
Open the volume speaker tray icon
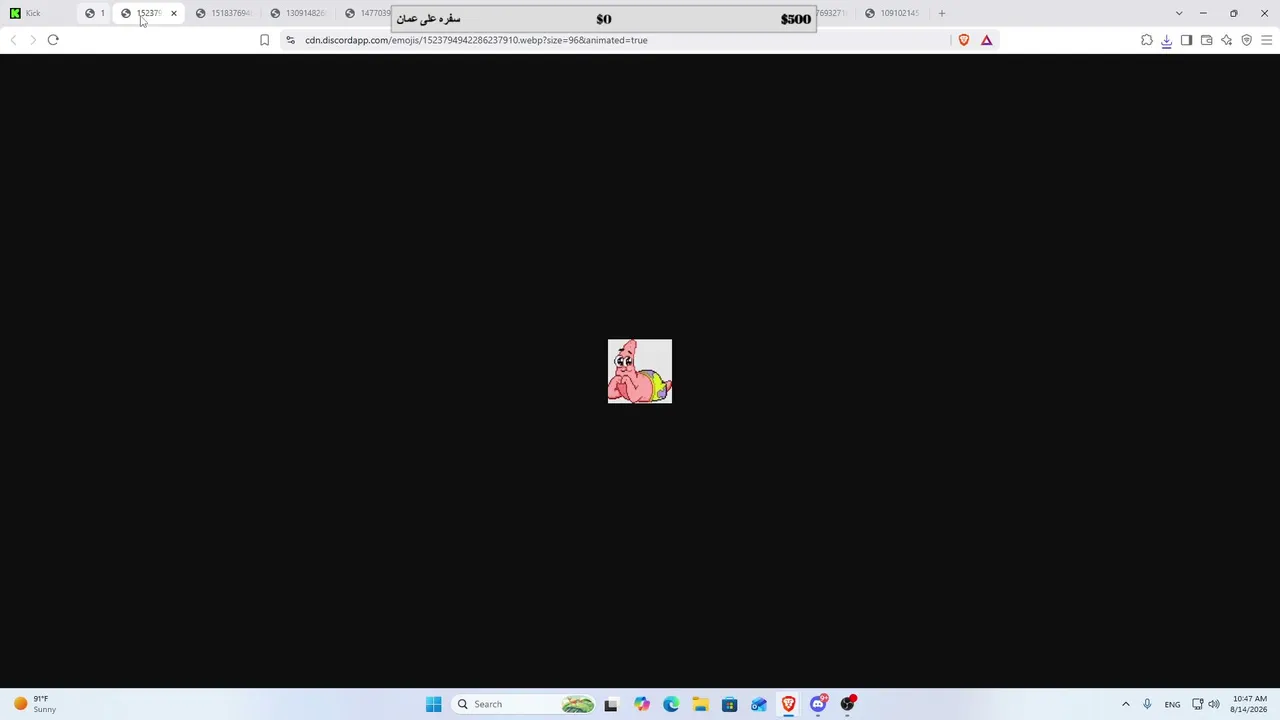1214,704
